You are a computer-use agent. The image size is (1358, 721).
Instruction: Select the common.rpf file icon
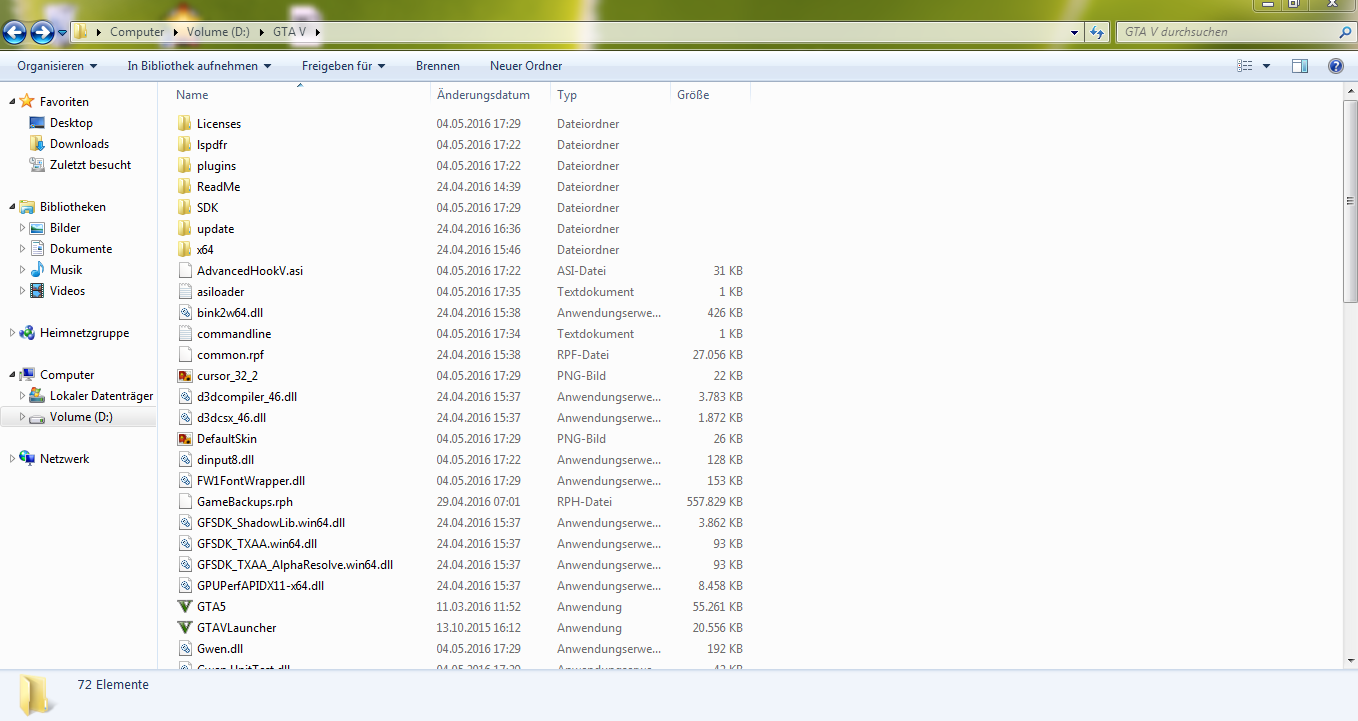pos(184,355)
